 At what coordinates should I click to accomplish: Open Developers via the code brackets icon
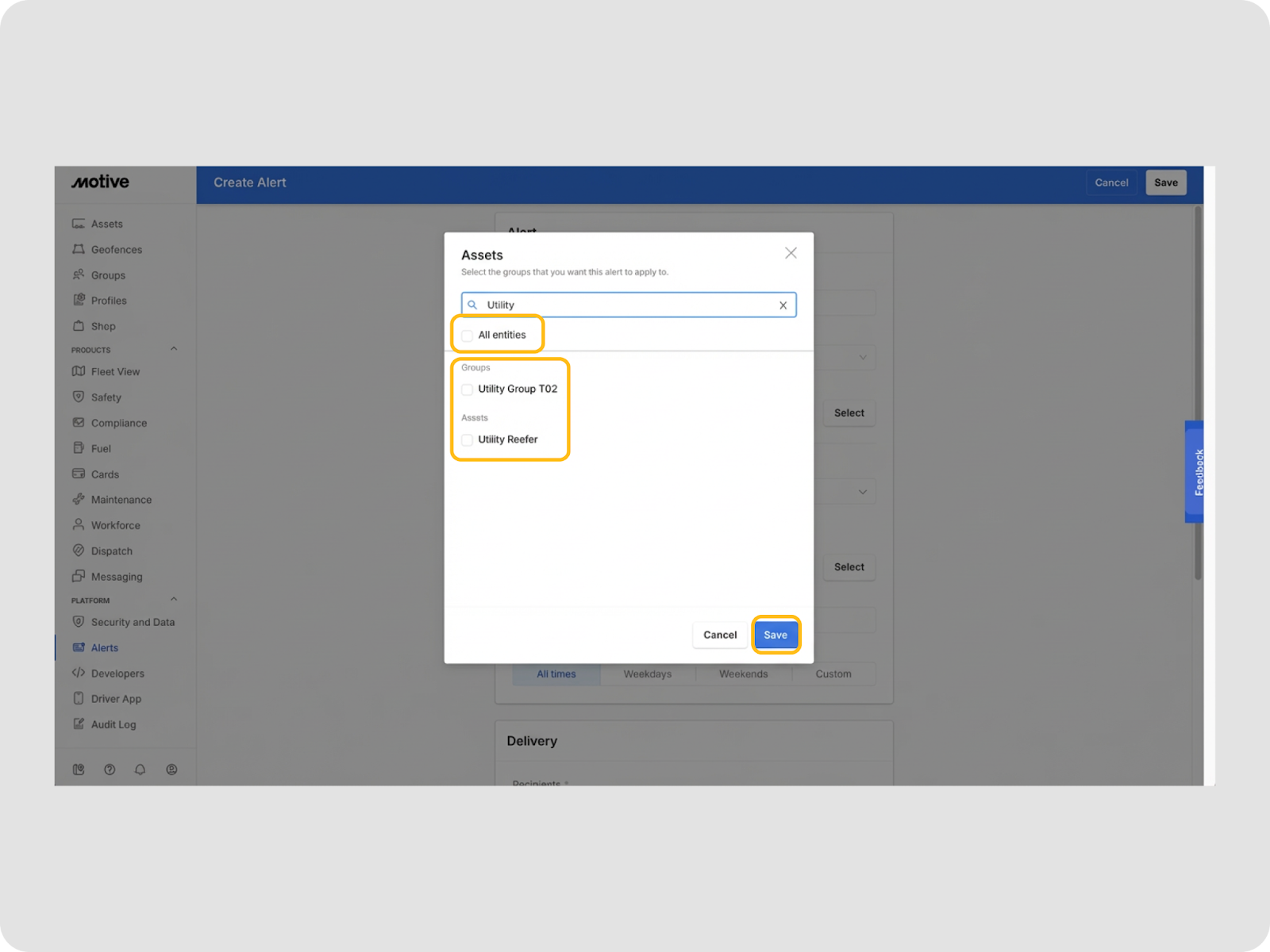[x=79, y=673]
